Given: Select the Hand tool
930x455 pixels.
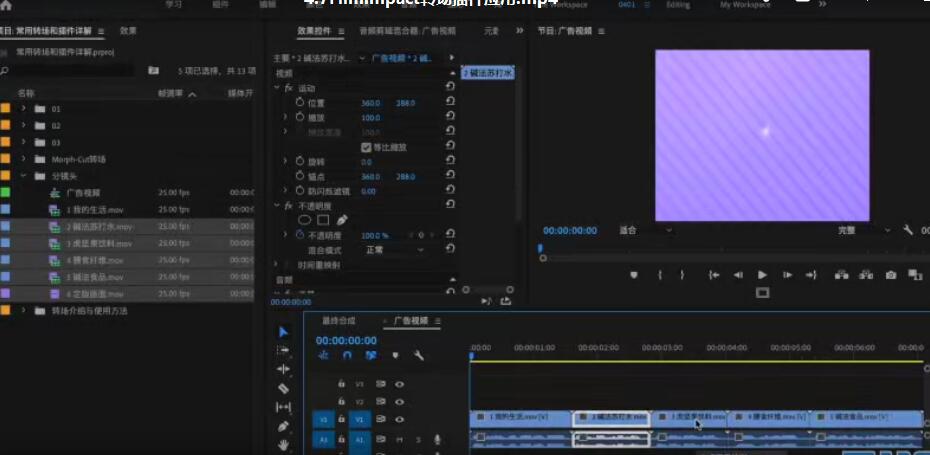Looking at the screenshot, I should pos(283,444).
